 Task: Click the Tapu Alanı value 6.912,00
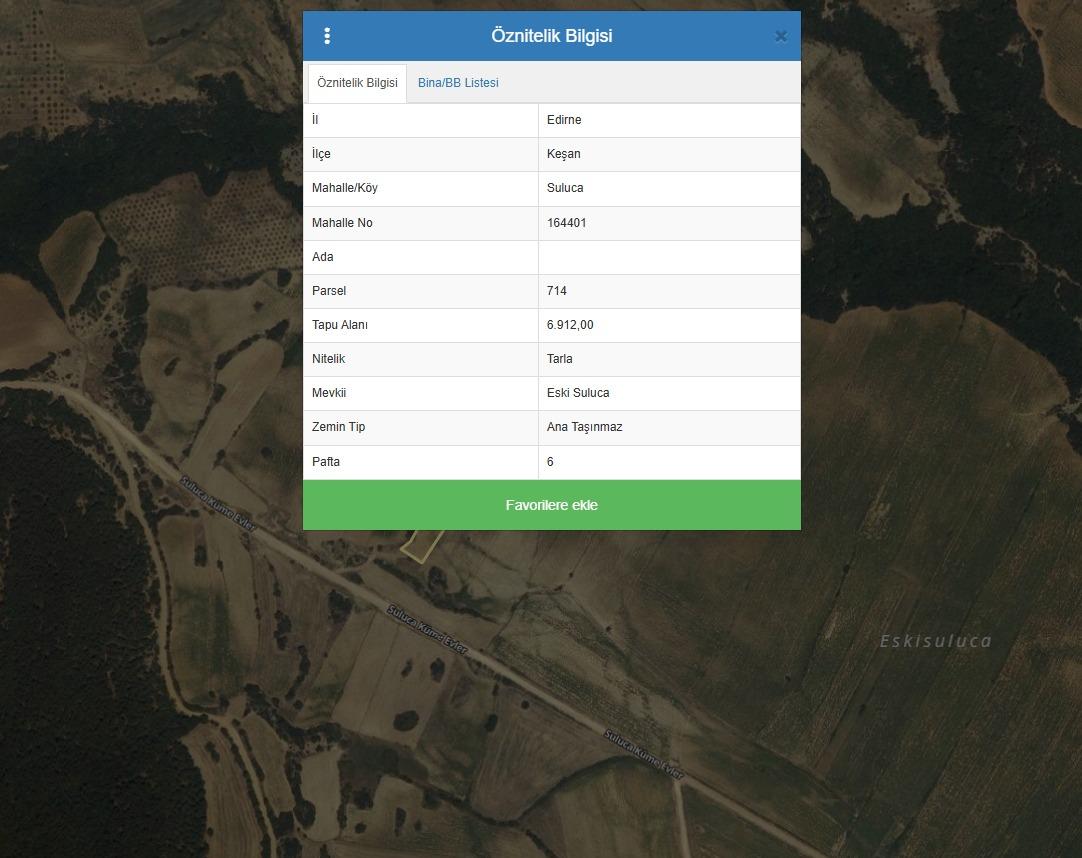click(x=570, y=325)
